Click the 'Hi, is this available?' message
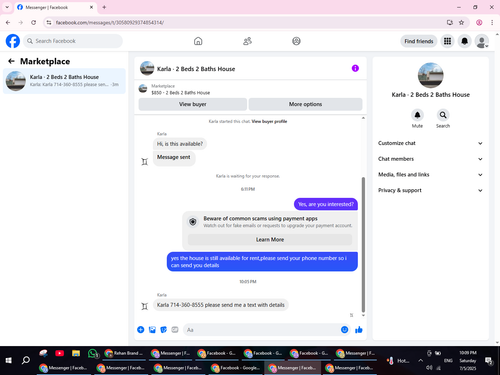Image resolution: width=500 pixels, height=375 pixels. tap(180, 144)
